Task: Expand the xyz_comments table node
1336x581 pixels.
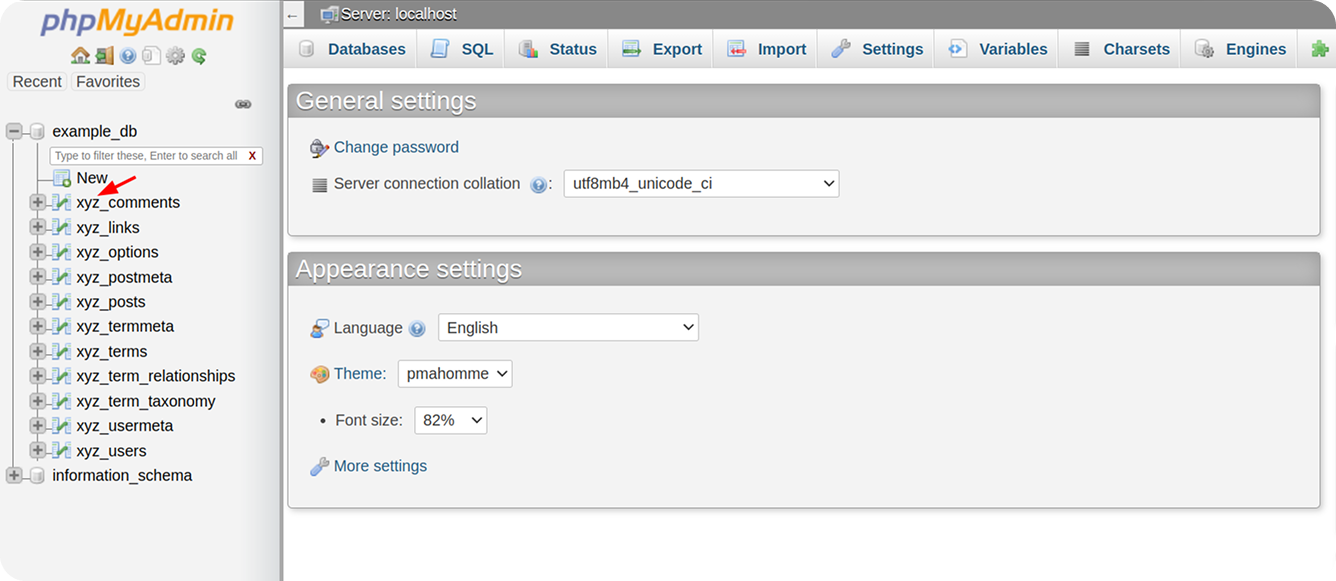Action: click(x=38, y=202)
